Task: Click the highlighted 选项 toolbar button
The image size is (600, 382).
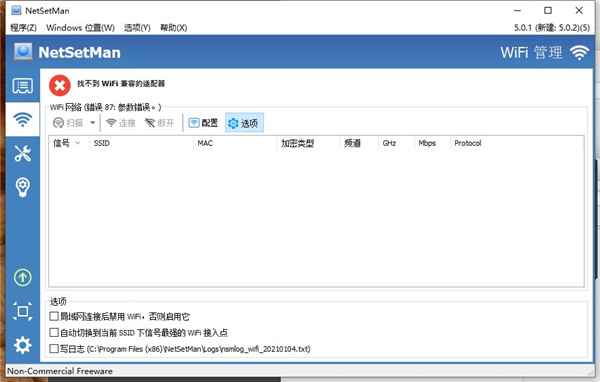Action: 244,123
